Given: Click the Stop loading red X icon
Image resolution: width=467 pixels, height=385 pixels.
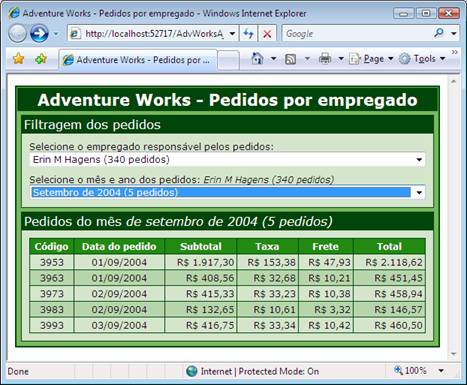Looking at the screenshot, I should pyautogui.click(x=267, y=34).
